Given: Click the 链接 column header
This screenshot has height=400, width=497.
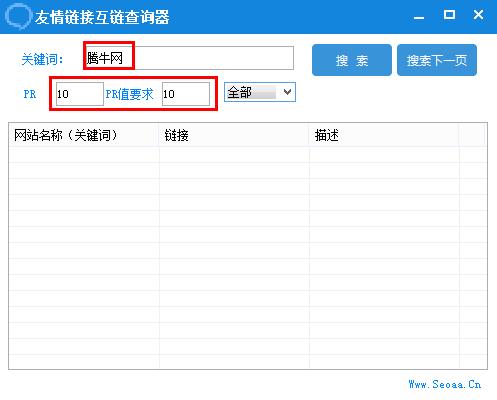Looking at the screenshot, I should tap(234, 135).
